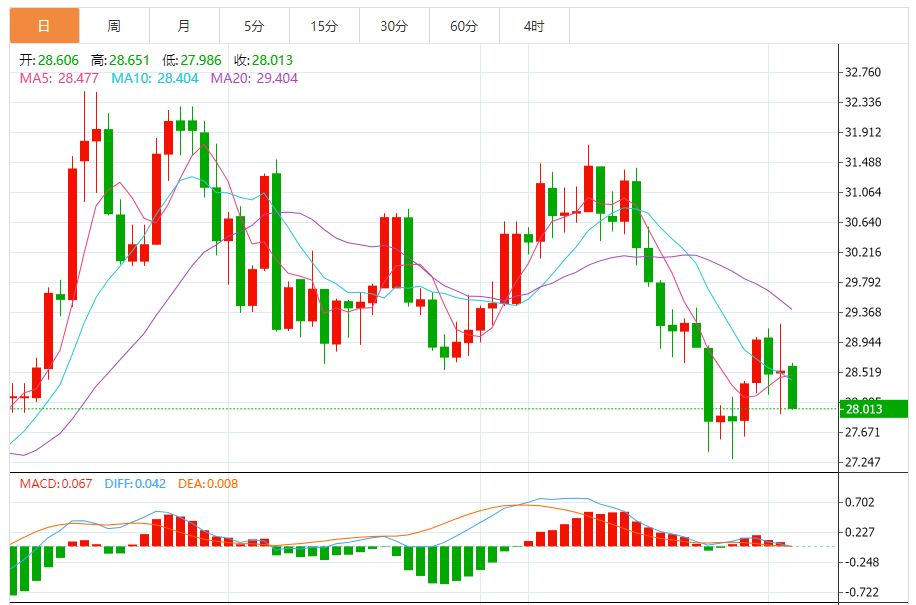Image resolution: width=916 pixels, height=605 pixels.
Task: Switch to the 周 weekly tab
Action: 114,26
